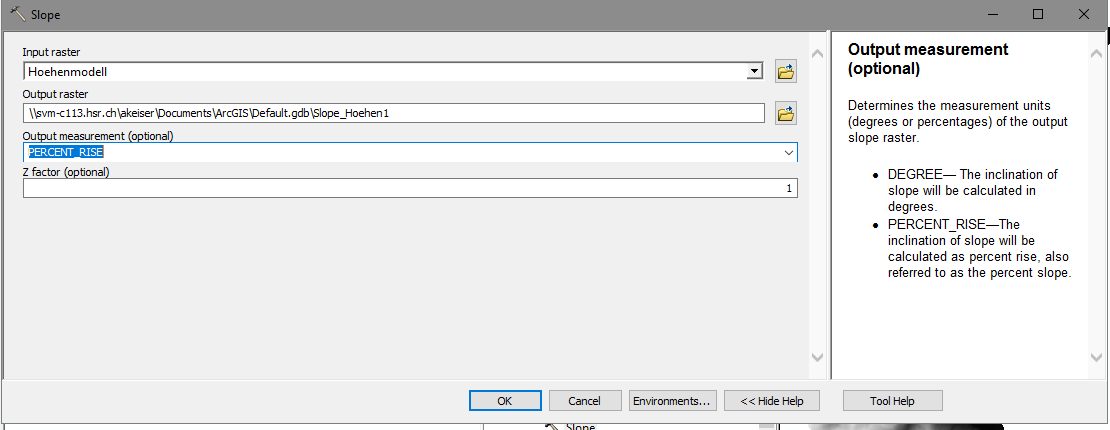This screenshot has width=1110, height=430.
Task: Maximize the Slope dialog window
Action: [x=1038, y=15]
